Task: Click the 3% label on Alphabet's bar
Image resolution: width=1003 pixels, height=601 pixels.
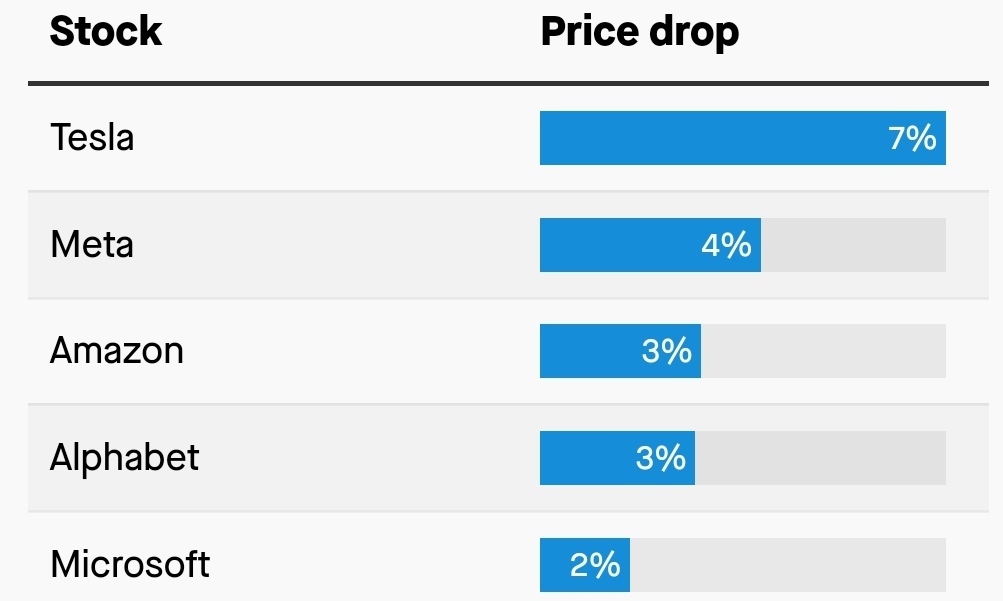Action: point(660,458)
